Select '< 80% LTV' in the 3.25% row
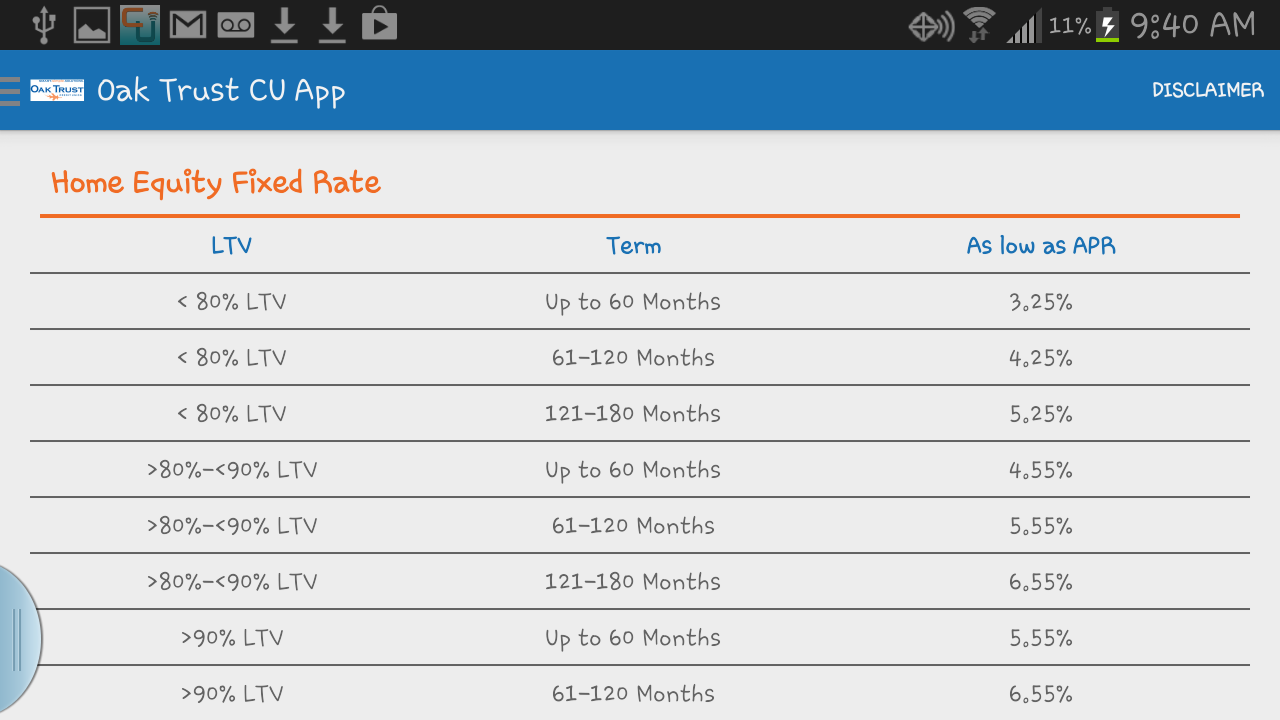The width and height of the screenshot is (1280, 720). click(x=232, y=302)
